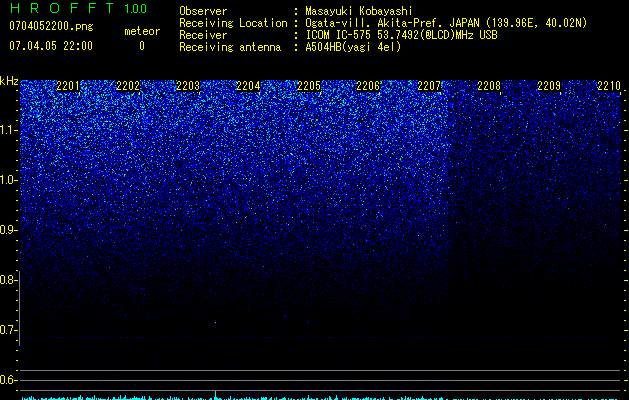629x400 pixels.
Task: Click the Observer label
Action: pos(203,11)
